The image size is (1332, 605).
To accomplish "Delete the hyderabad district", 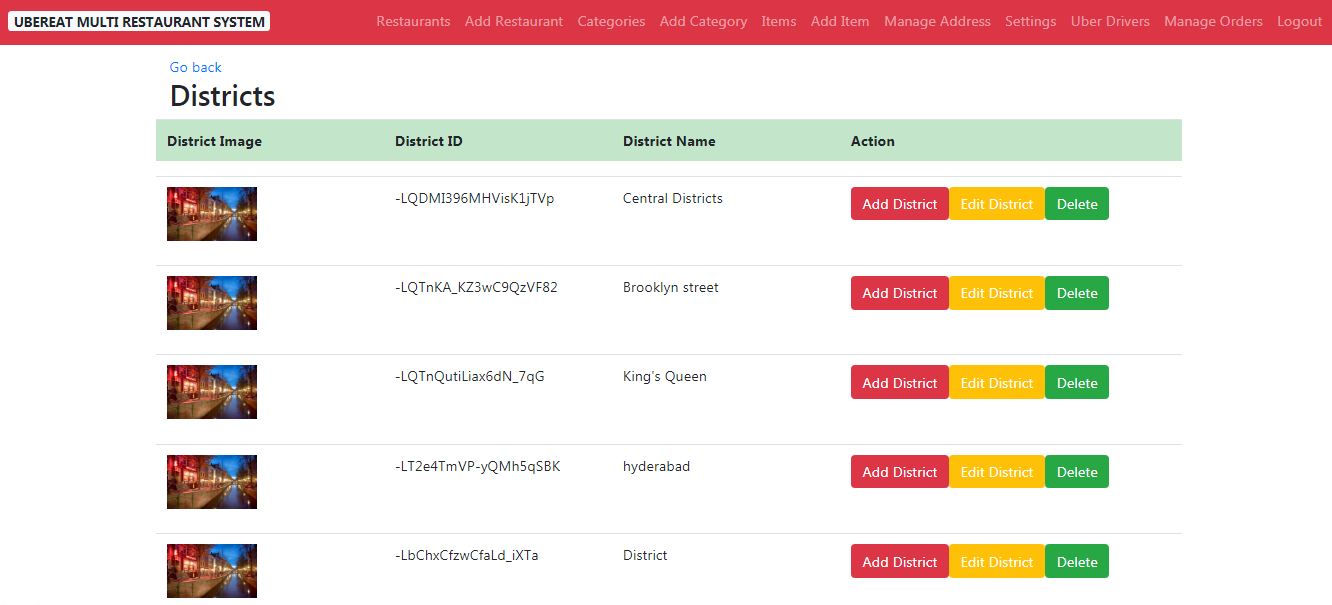I will pos(1077,472).
